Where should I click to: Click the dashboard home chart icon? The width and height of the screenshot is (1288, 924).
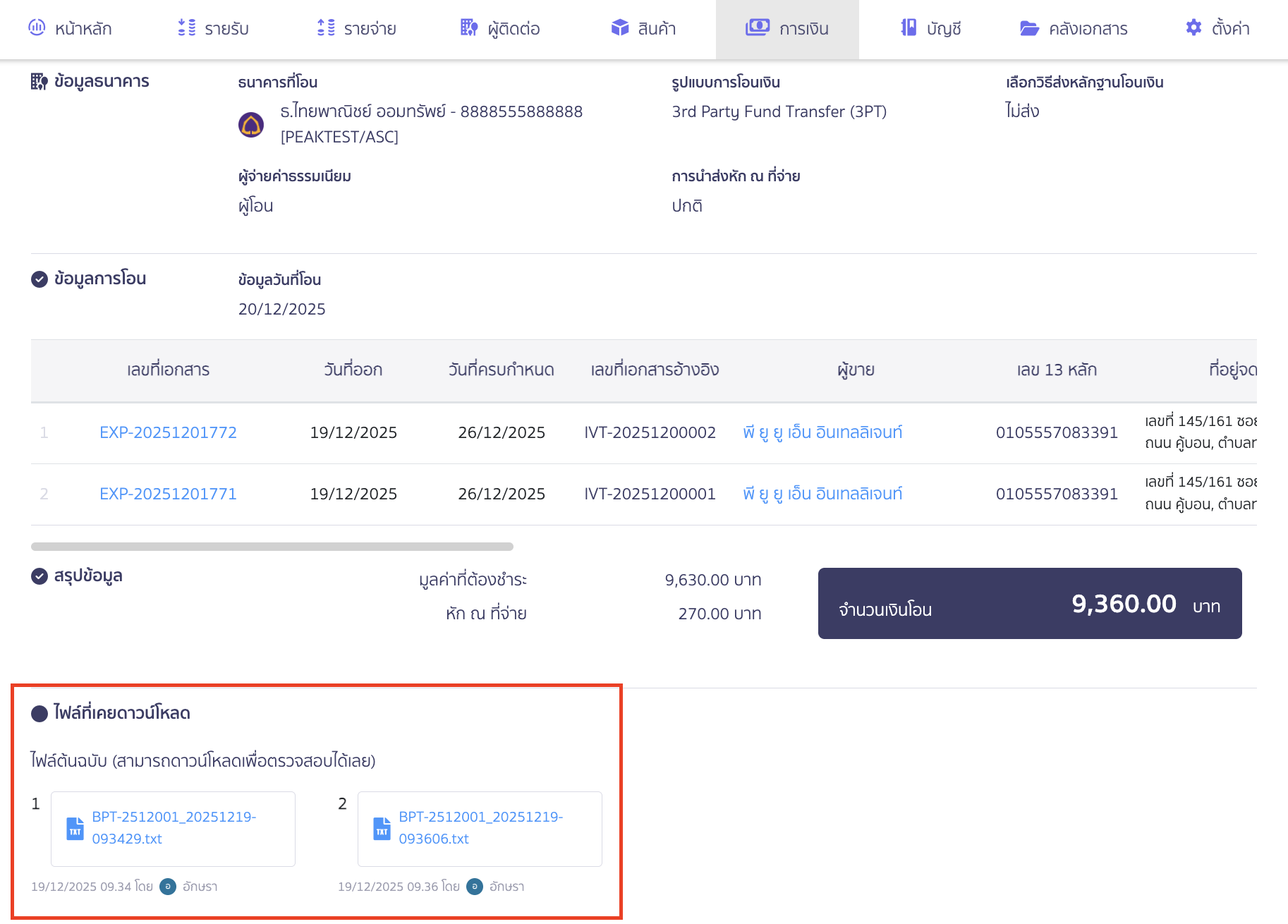click(37, 28)
